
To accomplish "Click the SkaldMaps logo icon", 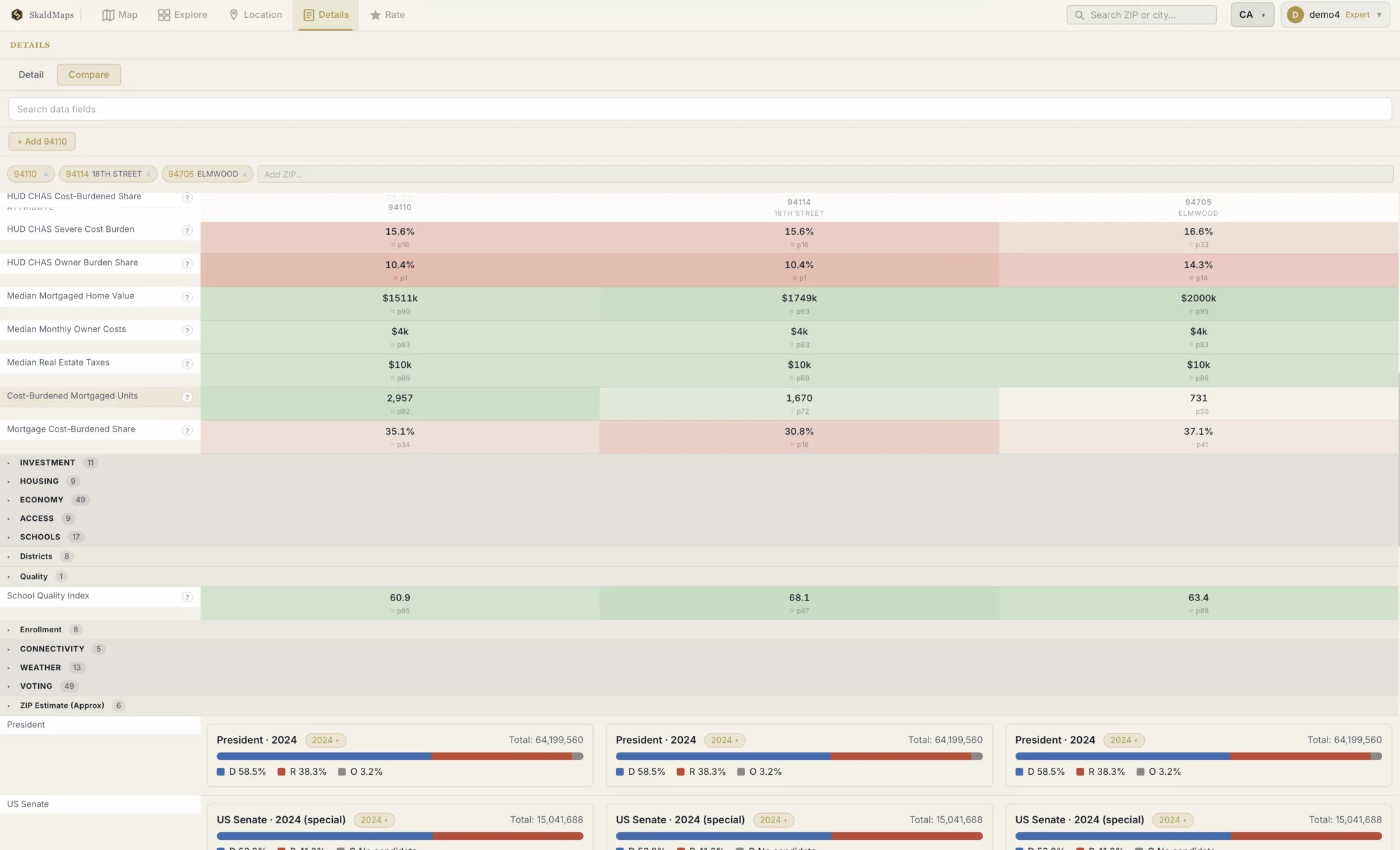I will 17,15.
